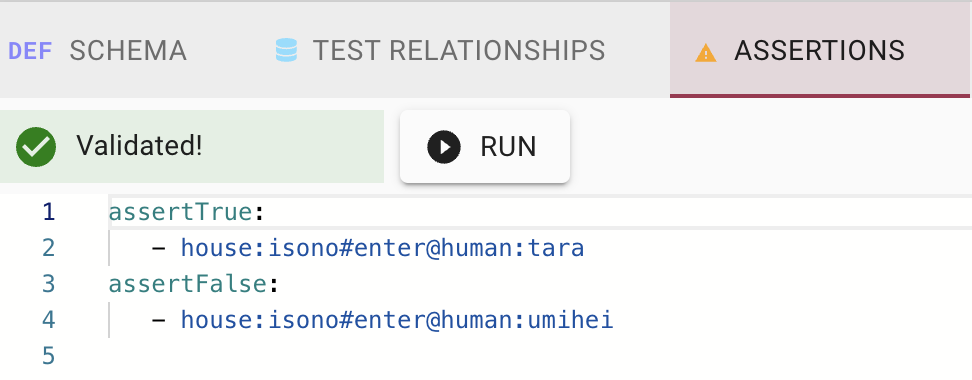Viewport: 972px width, 380px height.
Task: Click the green validated checkmark icon
Action: 36,147
